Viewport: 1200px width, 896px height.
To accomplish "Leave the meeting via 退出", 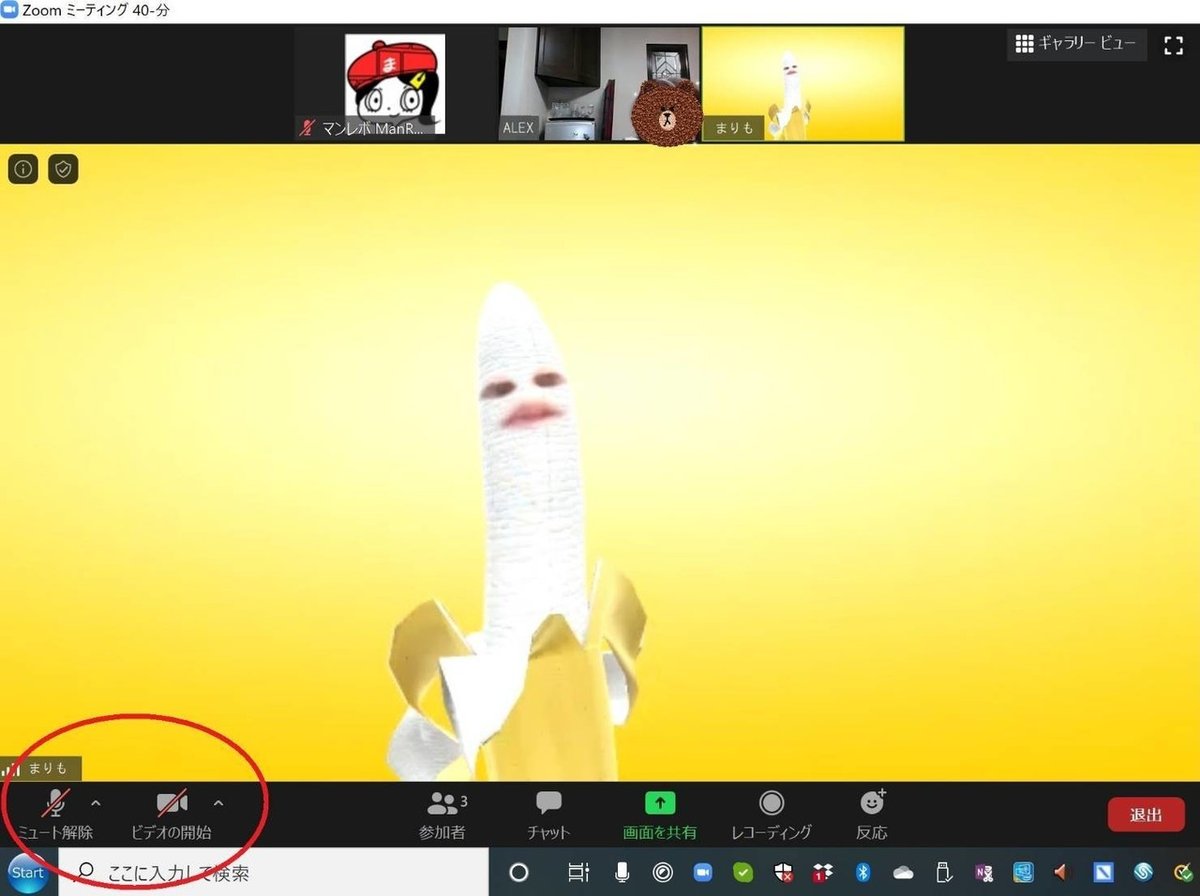I will 1146,814.
